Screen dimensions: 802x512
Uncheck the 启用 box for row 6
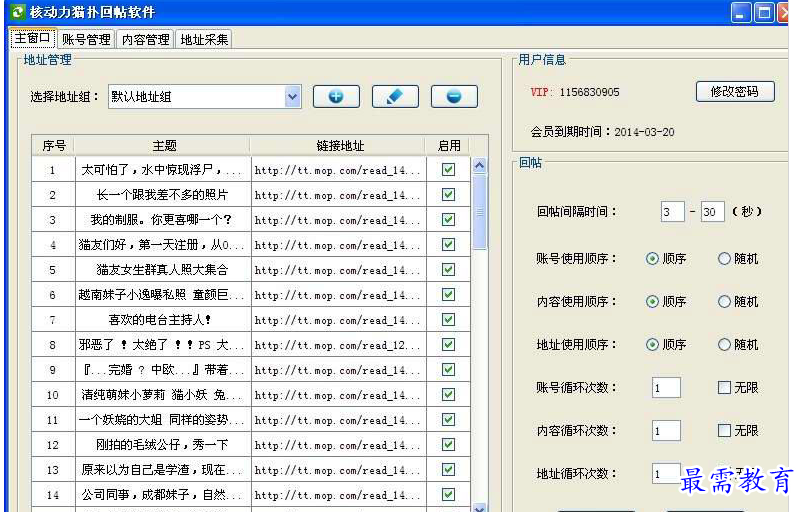(x=449, y=295)
